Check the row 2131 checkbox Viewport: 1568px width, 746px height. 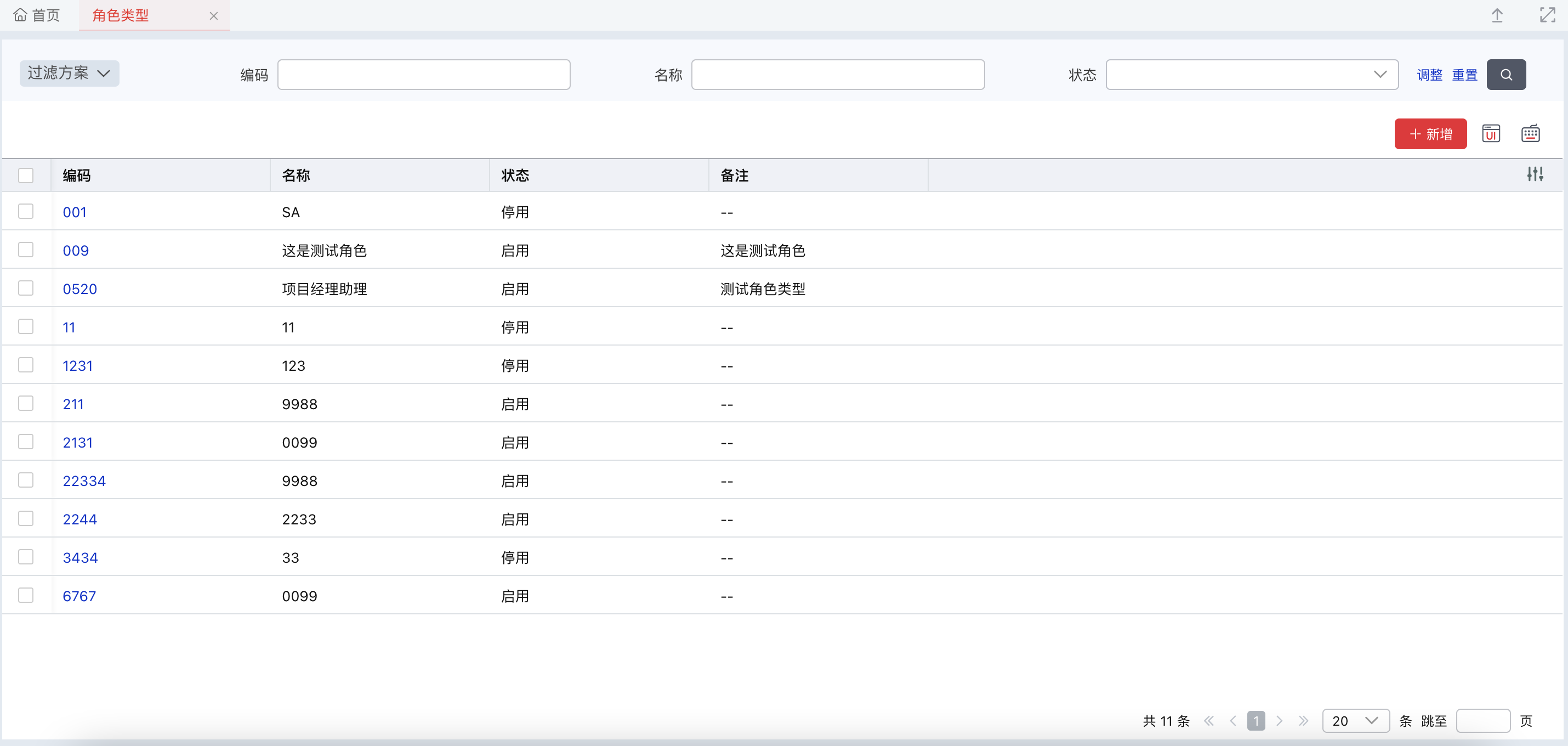tap(26, 442)
